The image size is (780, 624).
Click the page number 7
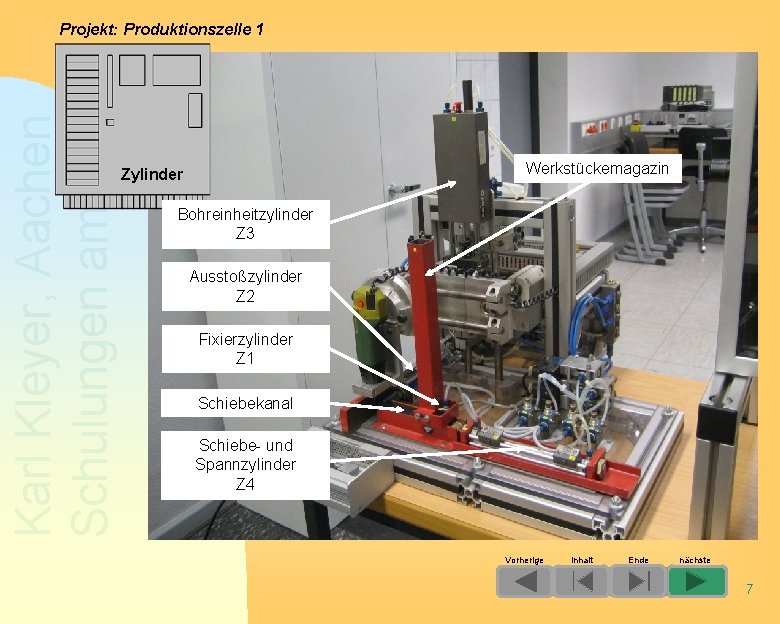pyautogui.click(x=750, y=589)
